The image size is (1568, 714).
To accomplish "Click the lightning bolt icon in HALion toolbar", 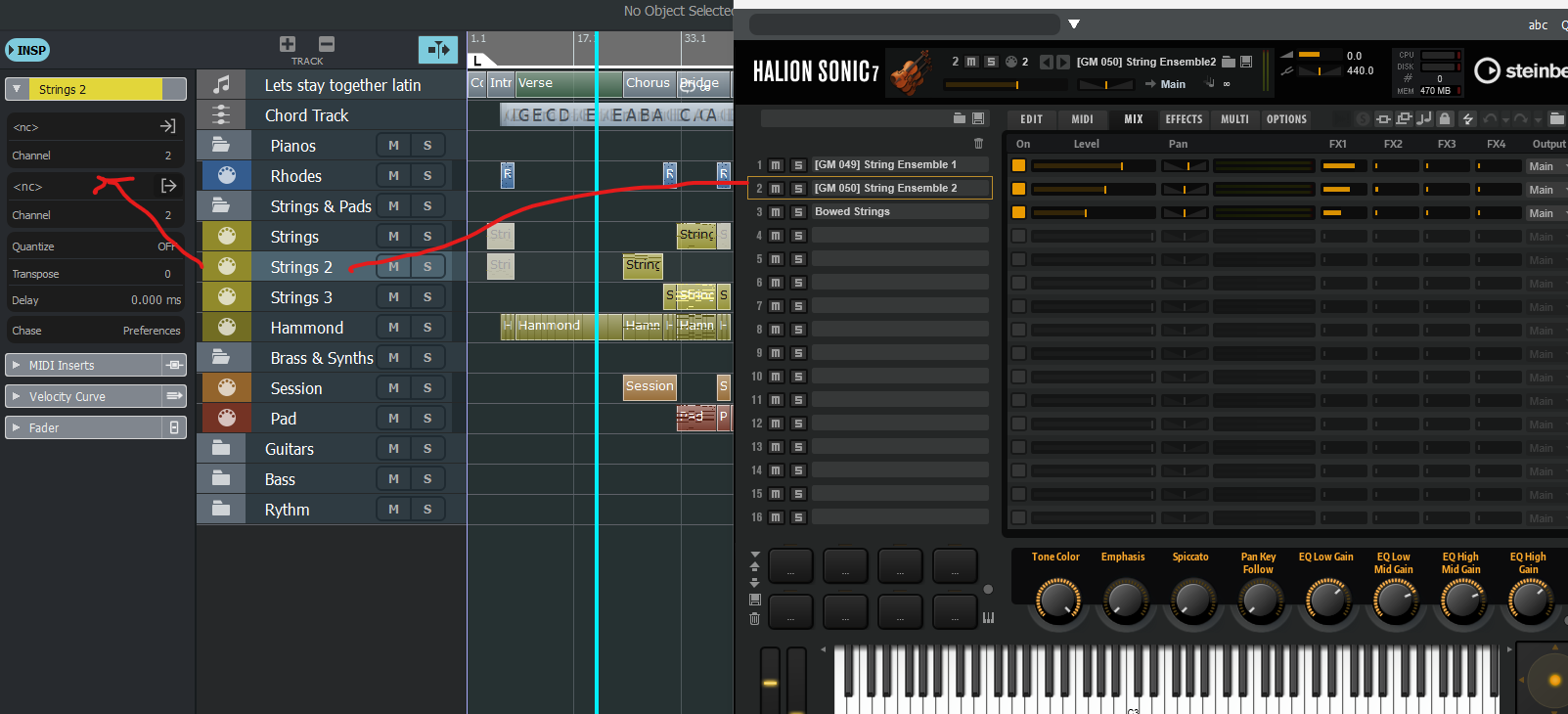I will tap(1467, 119).
